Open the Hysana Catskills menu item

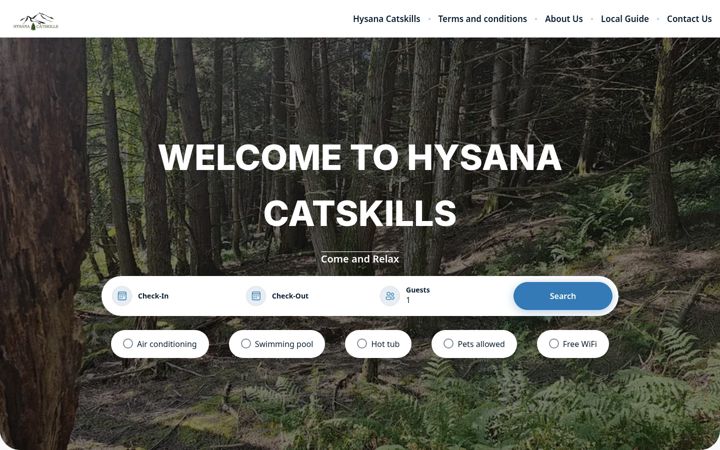386,19
